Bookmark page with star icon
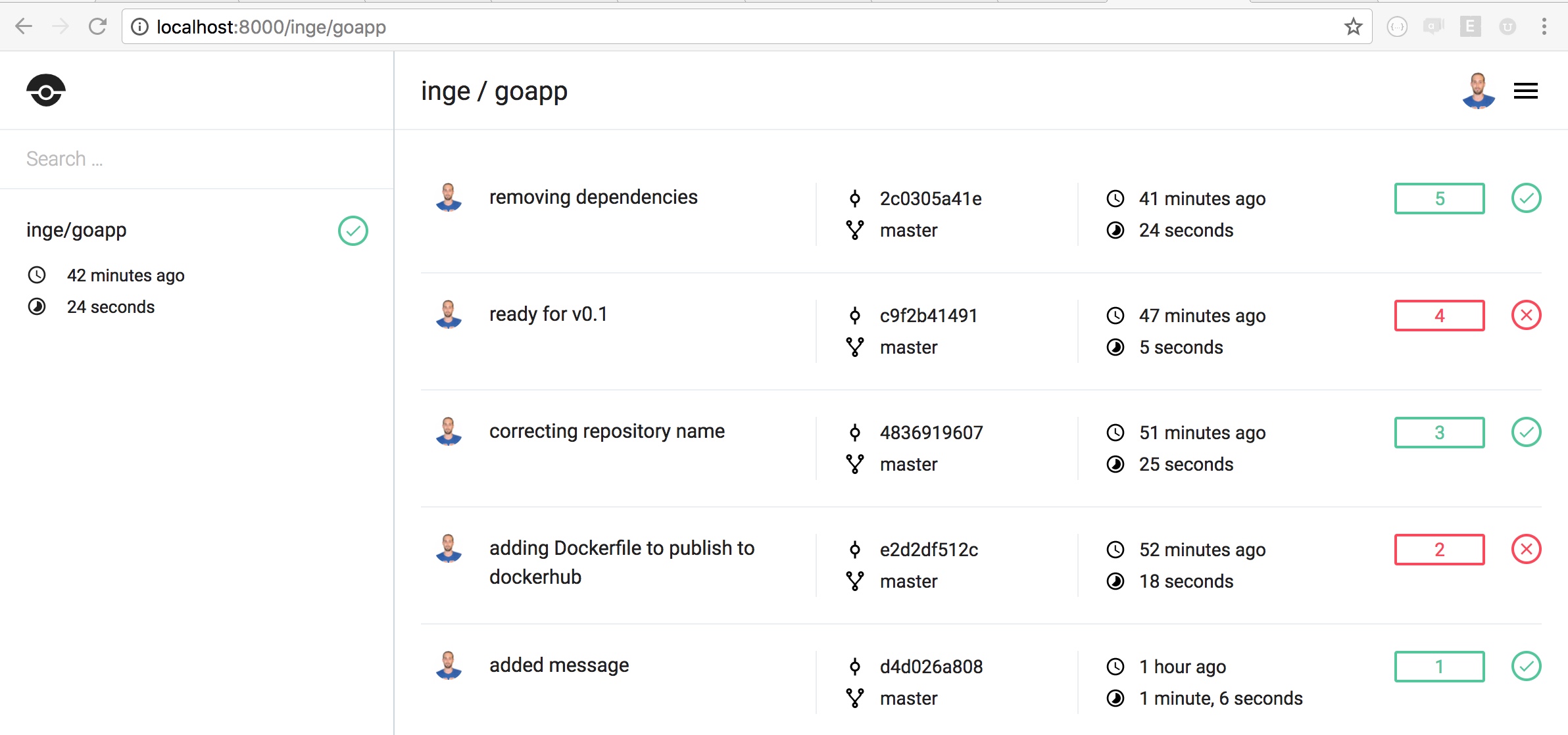The height and width of the screenshot is (735, 1568). click(1353, 27)
